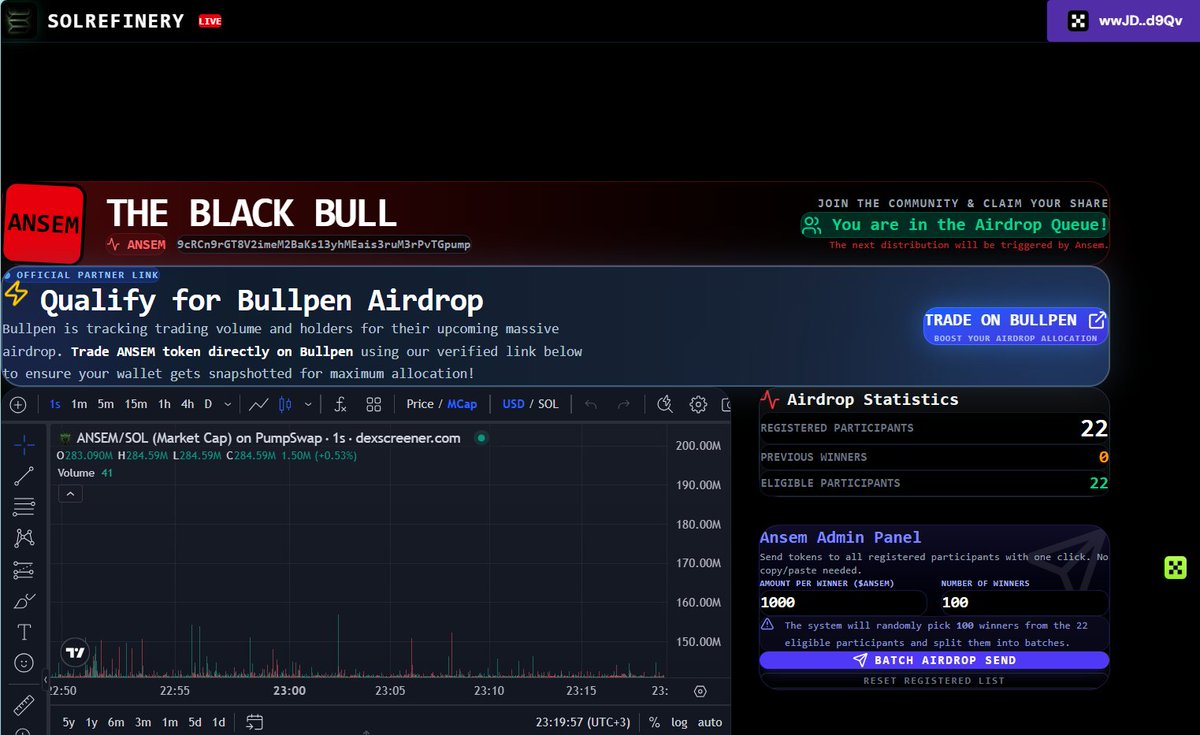Click the Previous Winners value 0

[x=1104, y=457]
